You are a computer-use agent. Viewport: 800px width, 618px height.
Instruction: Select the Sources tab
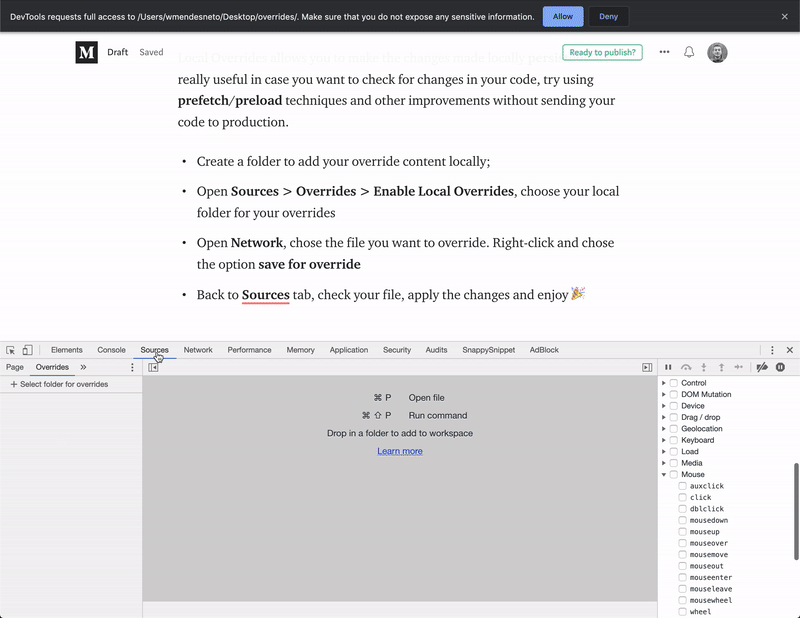(155, 350)
